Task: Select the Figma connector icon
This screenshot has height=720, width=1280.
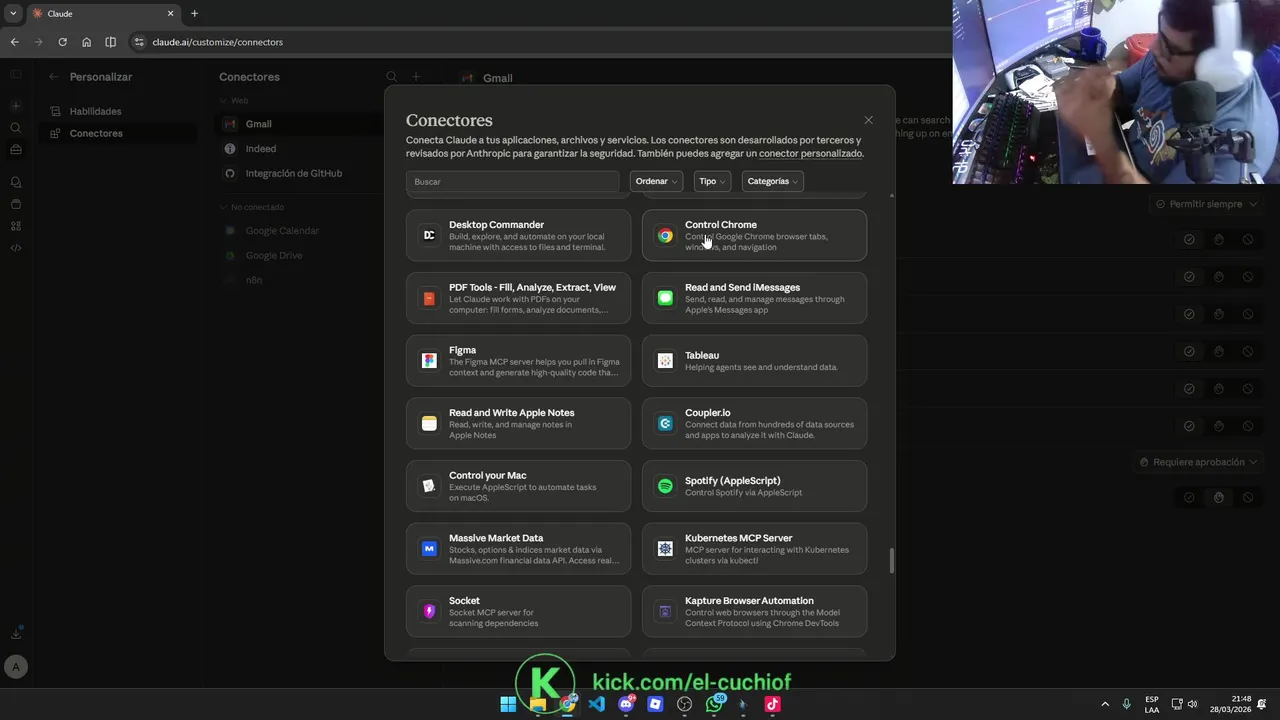Action: click(x=429, y=361)
